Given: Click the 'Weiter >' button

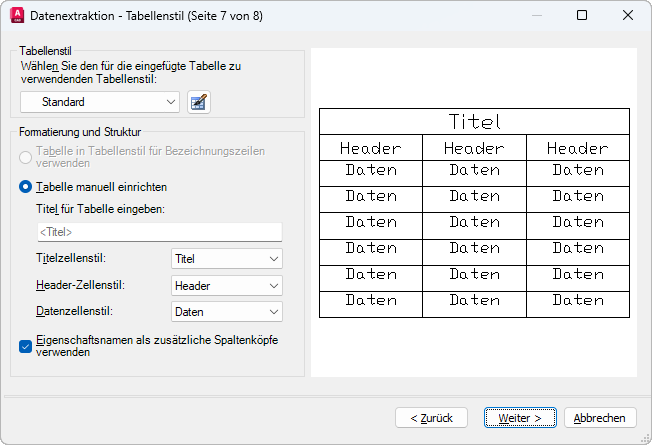Looking at the screenshot, I should coord(520,417).
